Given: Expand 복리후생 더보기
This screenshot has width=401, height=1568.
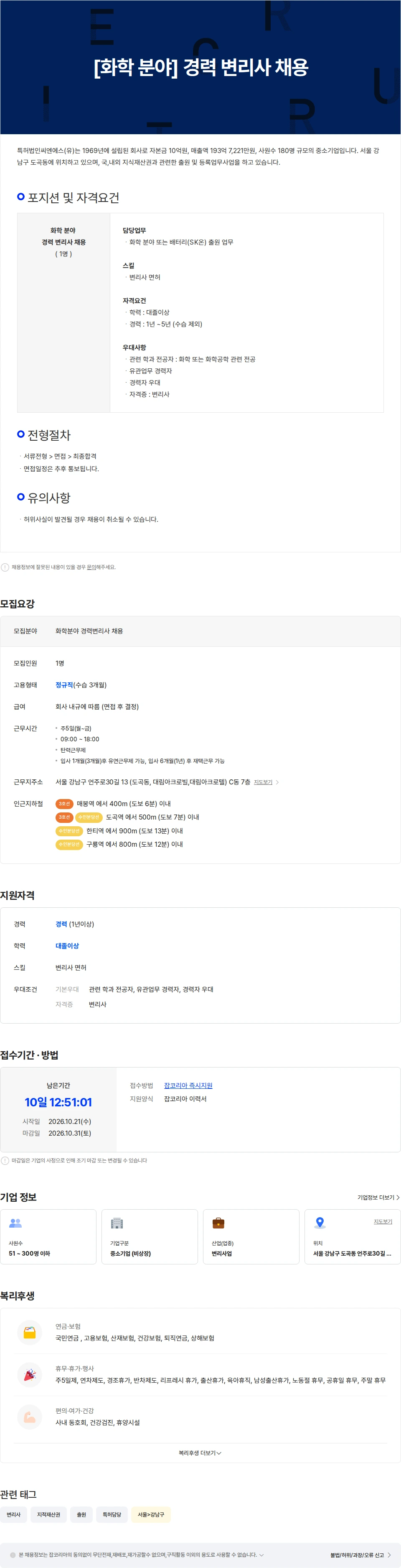Looking at the screenshot, I should tap(200, 1453).
